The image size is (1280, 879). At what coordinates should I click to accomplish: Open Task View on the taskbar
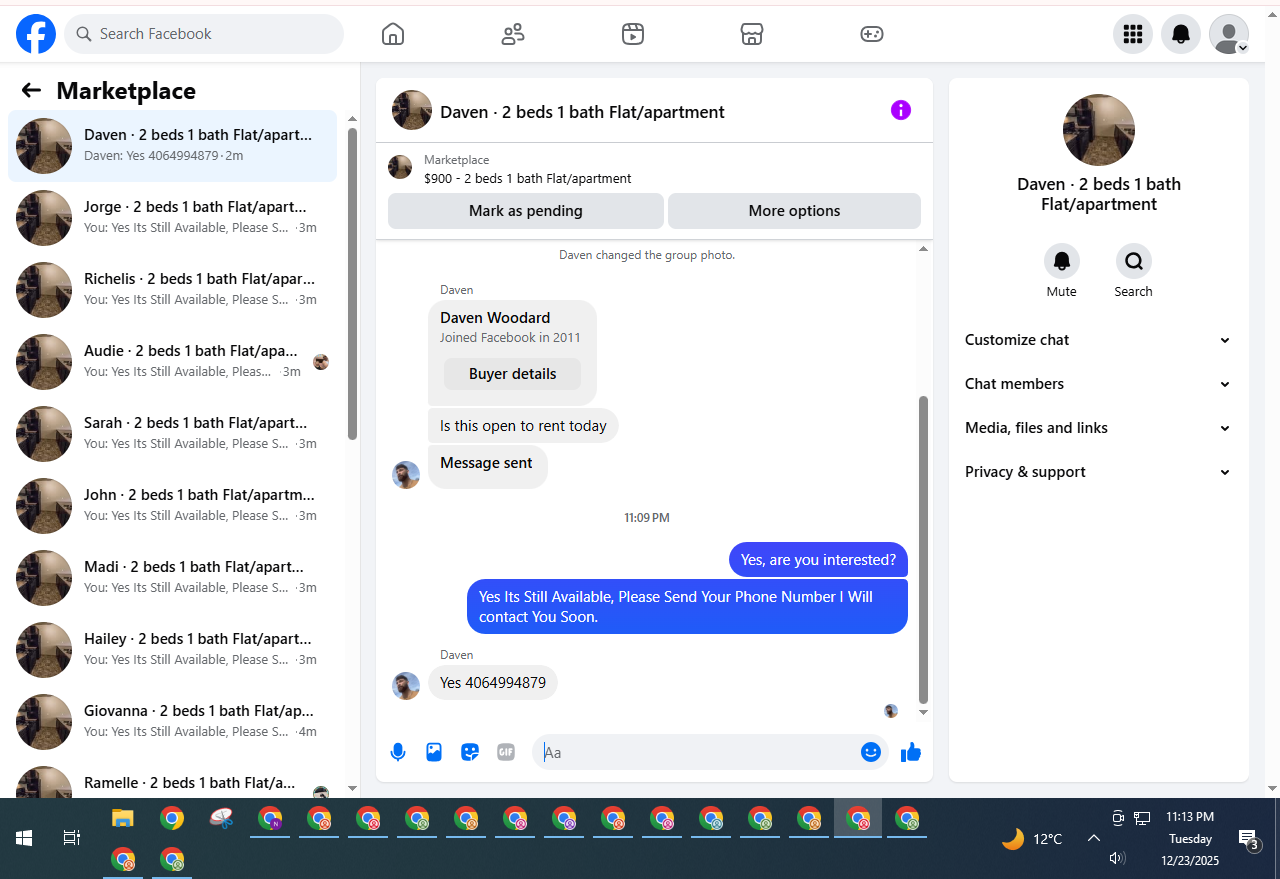[72, 838]
